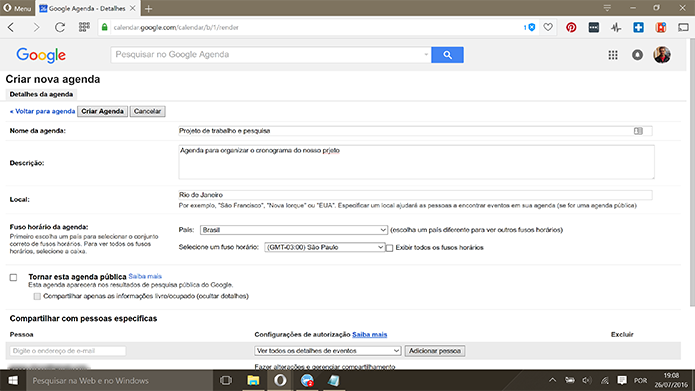Edit the Descrição text area
Image resolution: width=695 pixels, height=391 pixels.
pos(416,162)
